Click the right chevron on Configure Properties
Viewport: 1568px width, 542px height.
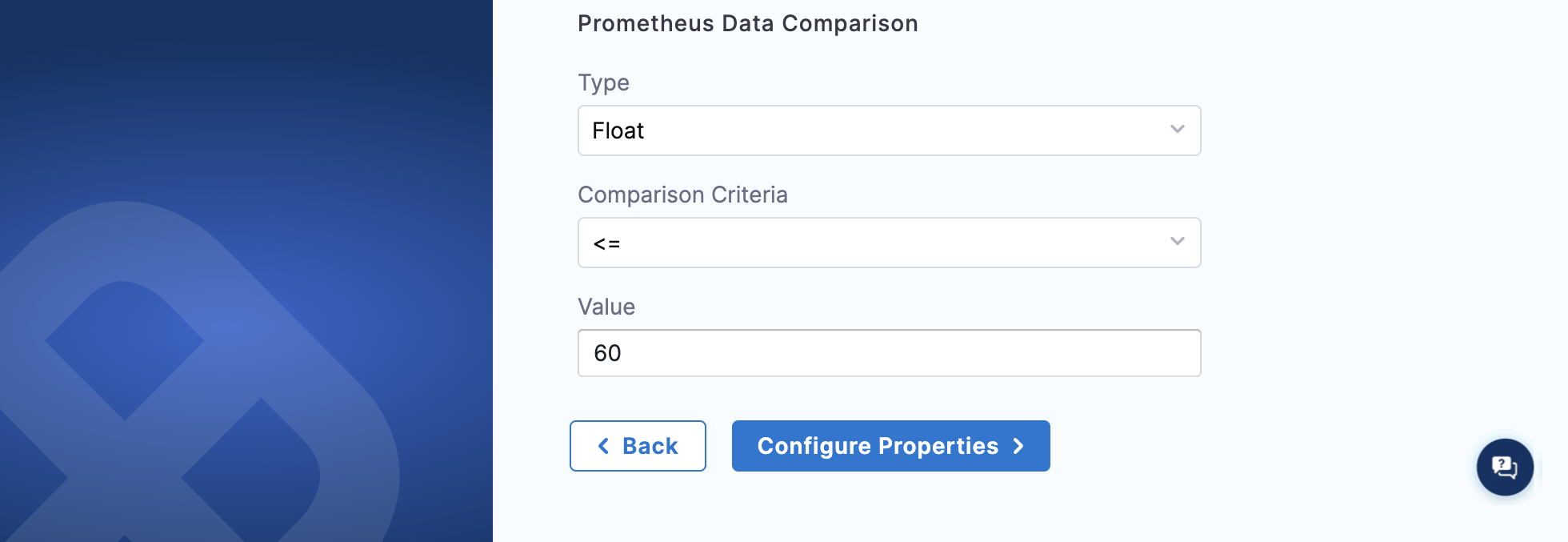click(1018, 446)
